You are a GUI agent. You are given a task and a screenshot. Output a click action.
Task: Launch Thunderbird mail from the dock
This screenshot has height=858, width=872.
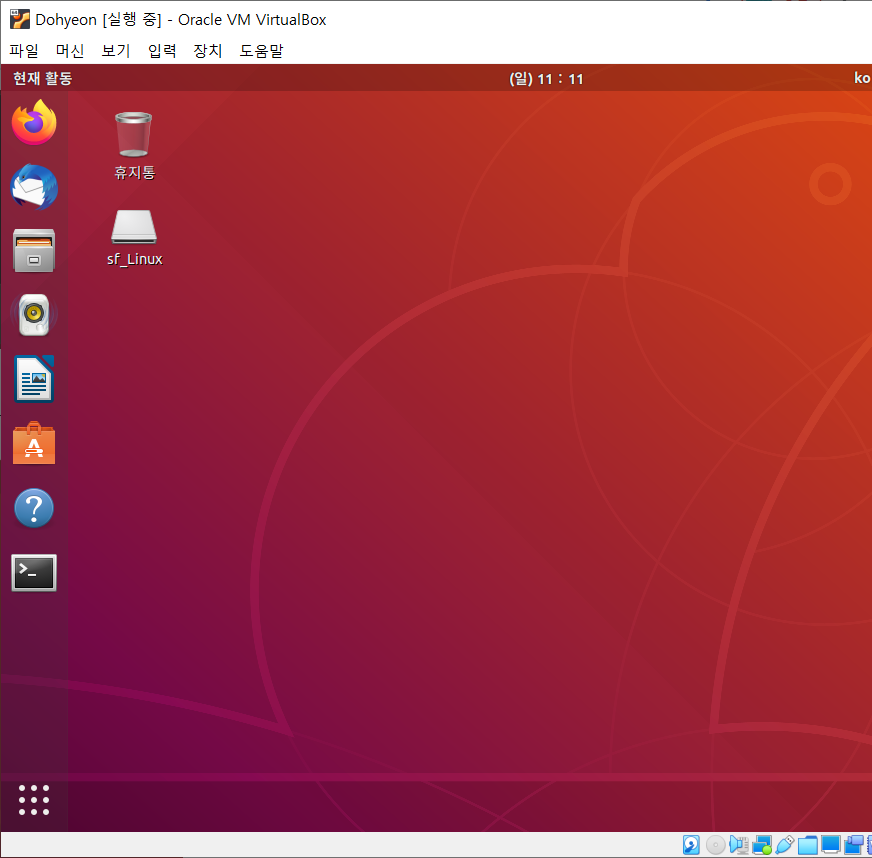34,187
